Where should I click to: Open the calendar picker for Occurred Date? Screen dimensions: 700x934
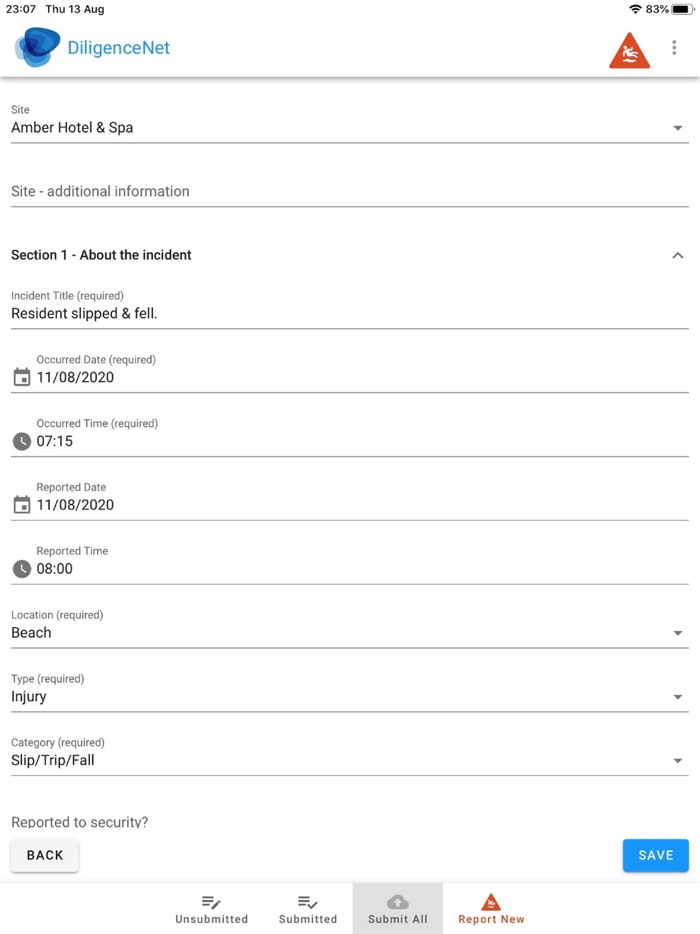tap(21, 377)
